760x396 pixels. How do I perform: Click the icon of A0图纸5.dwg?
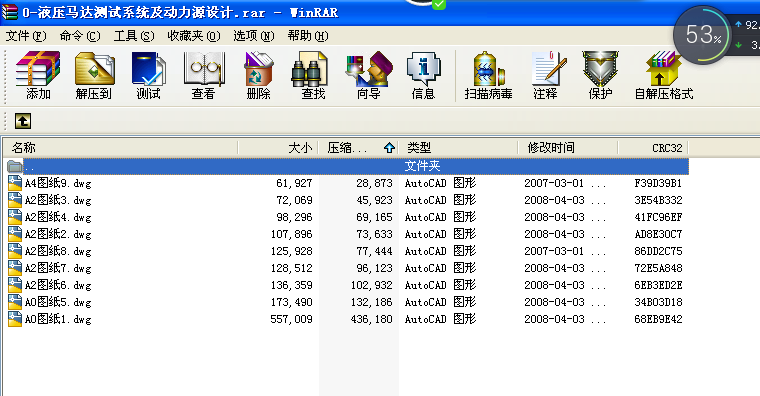click(15, 302)
